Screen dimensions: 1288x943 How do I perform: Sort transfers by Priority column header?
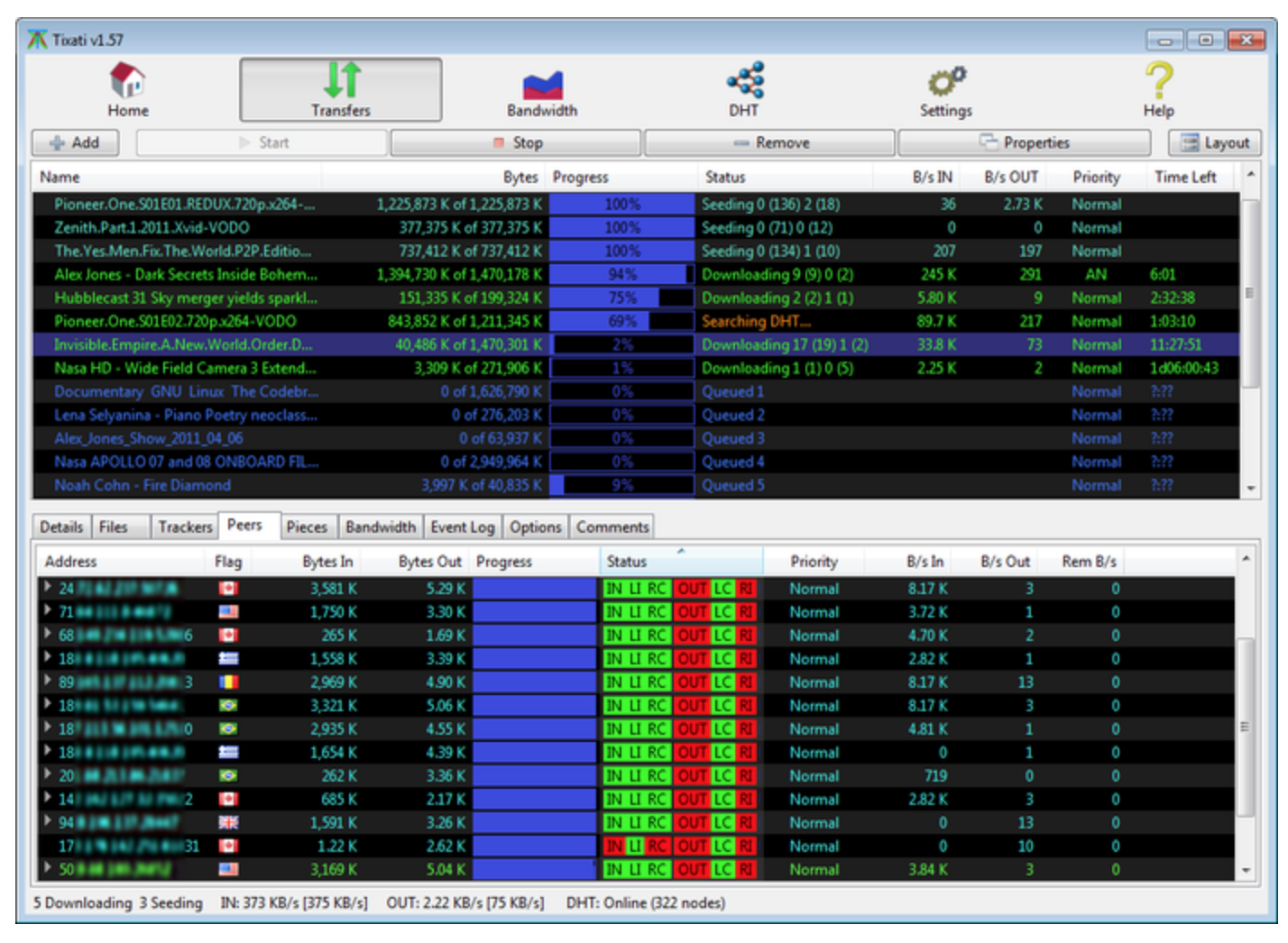(x=1097, y=178)
